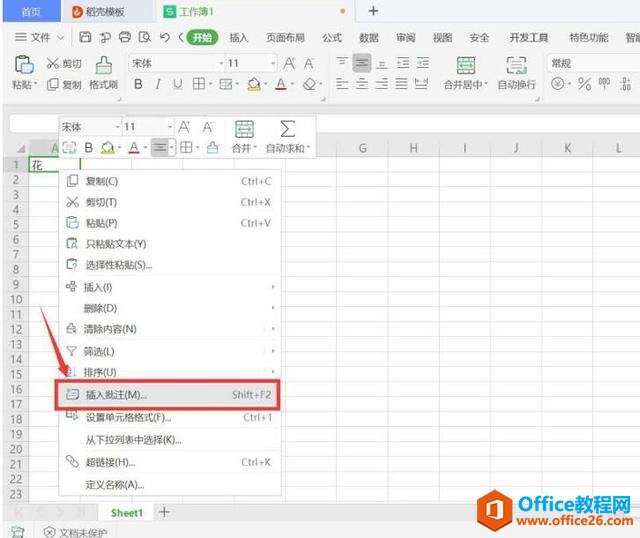Choose Define Name (定义名称)
Screen dimensions: 640x538
point(170,485)
